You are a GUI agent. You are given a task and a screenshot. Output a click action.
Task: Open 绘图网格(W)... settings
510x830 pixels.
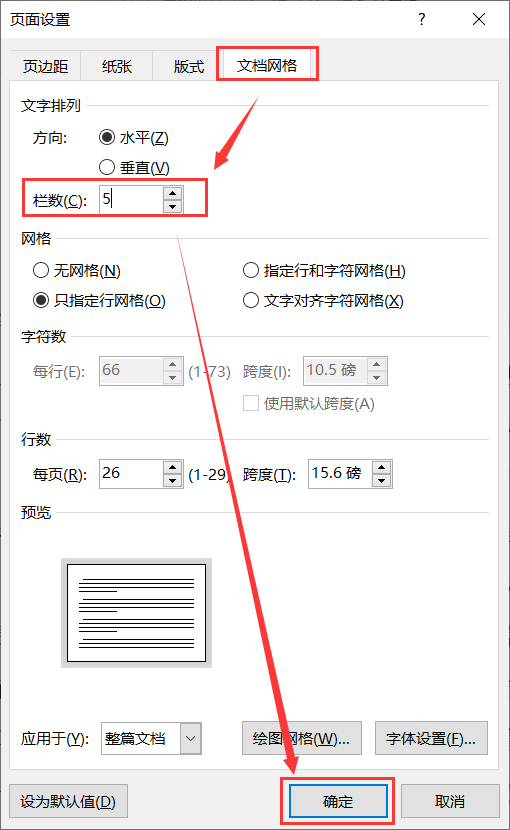(x=302, y=738)
